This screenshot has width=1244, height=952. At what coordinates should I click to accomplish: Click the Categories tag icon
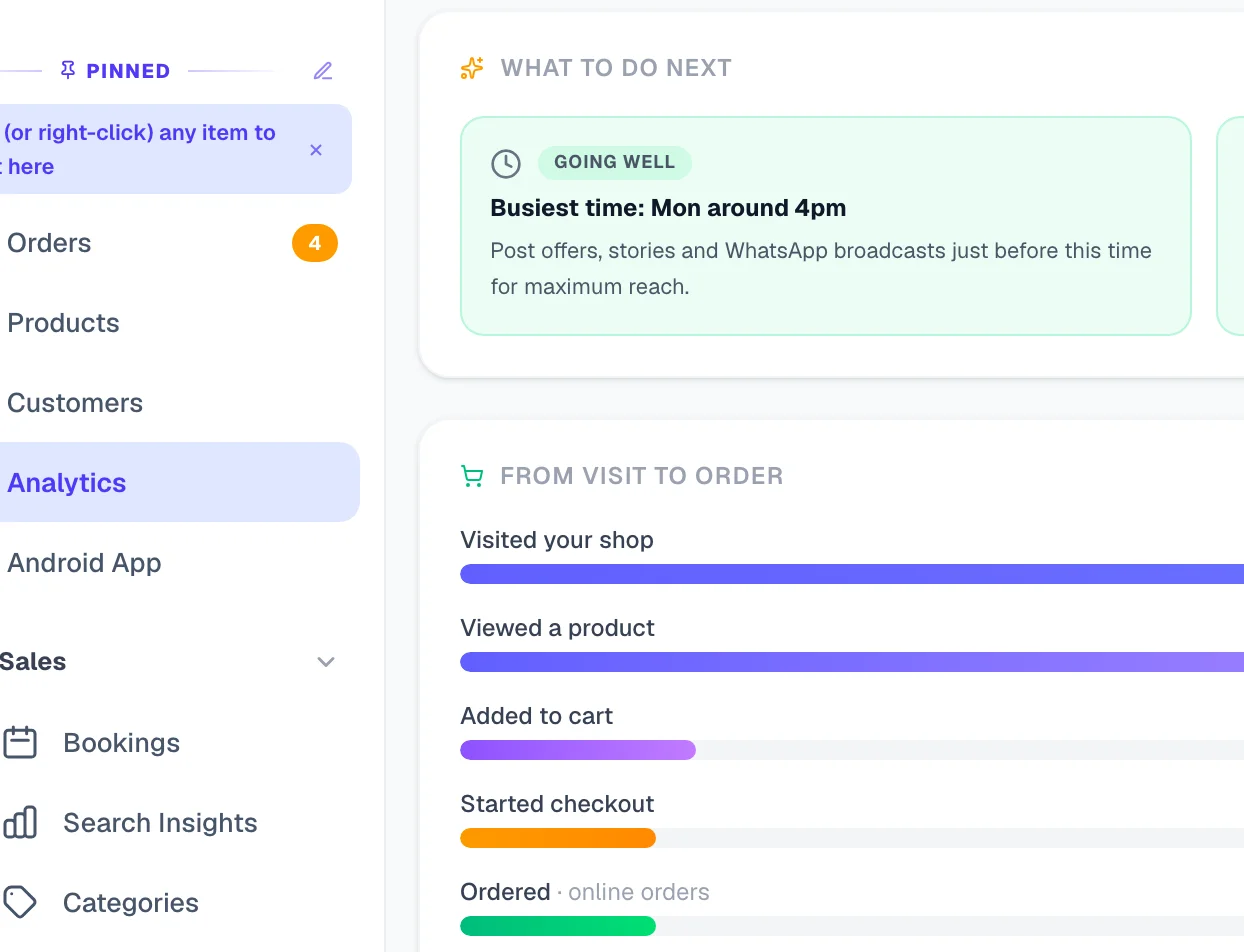(20, 902)
